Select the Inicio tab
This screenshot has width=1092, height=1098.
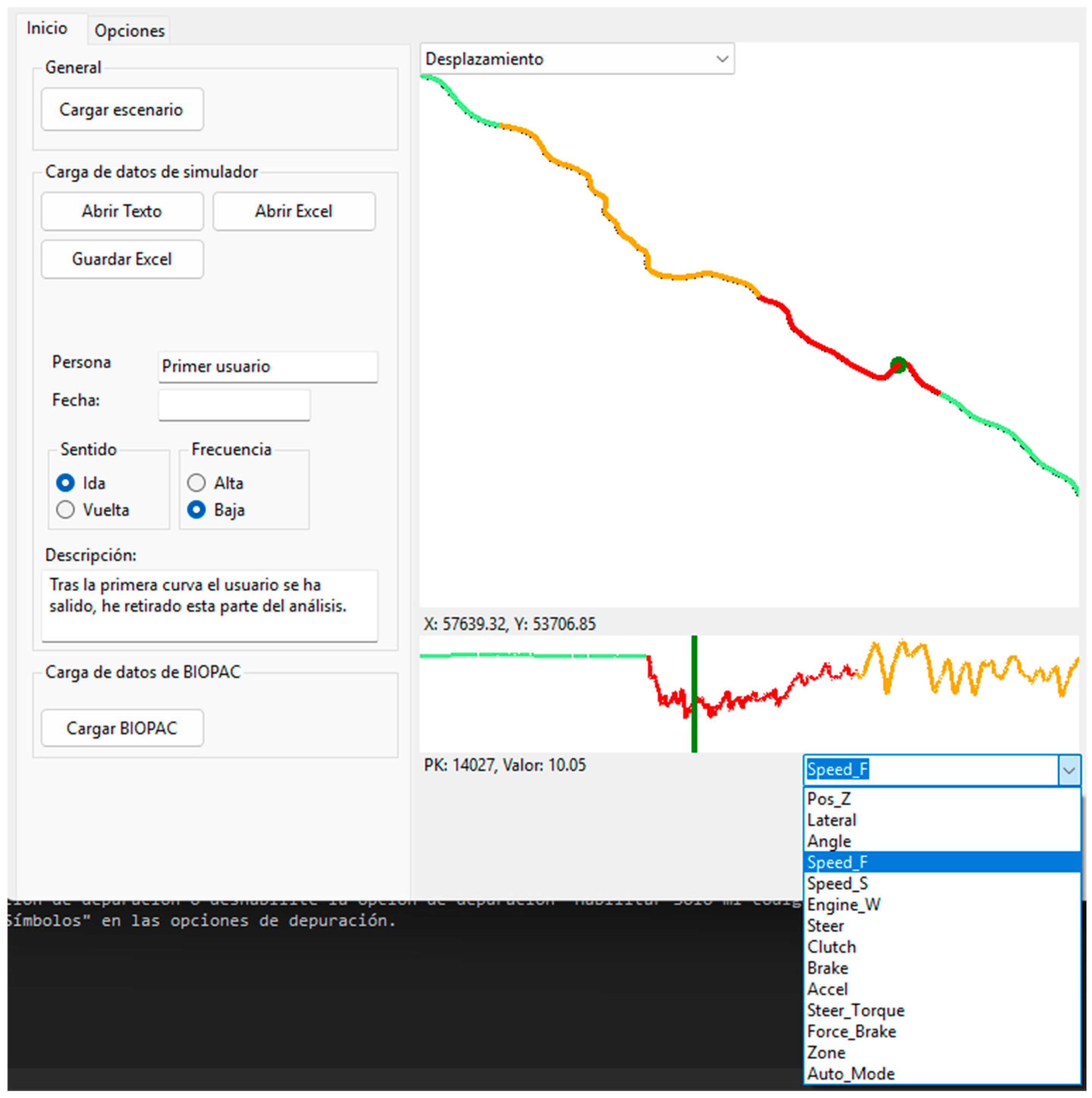pyautogui.click(x=47, y=28)
